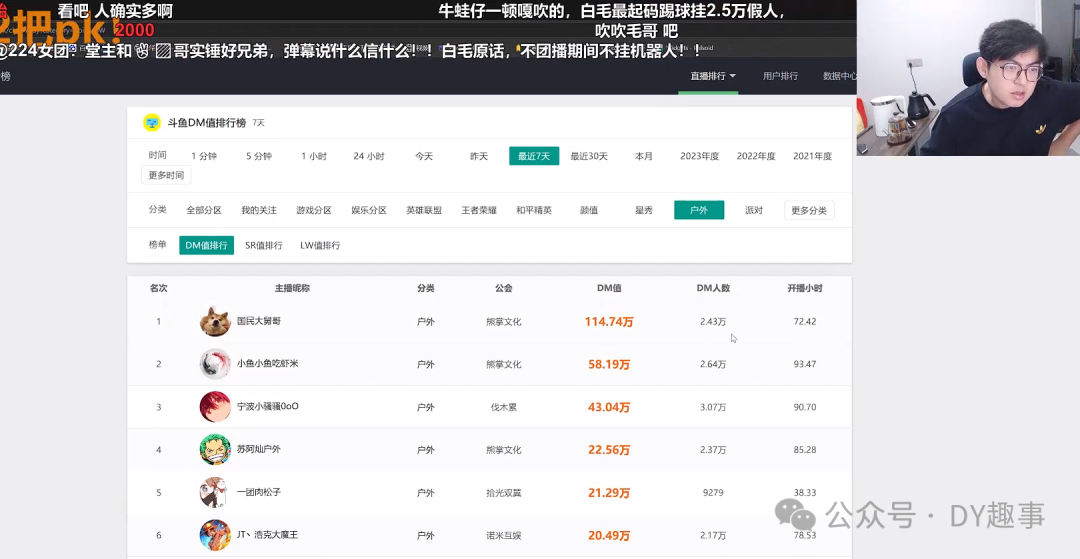Click DM value 22.56万
This screenshot has height=559, width=1080.
point(609,450)
